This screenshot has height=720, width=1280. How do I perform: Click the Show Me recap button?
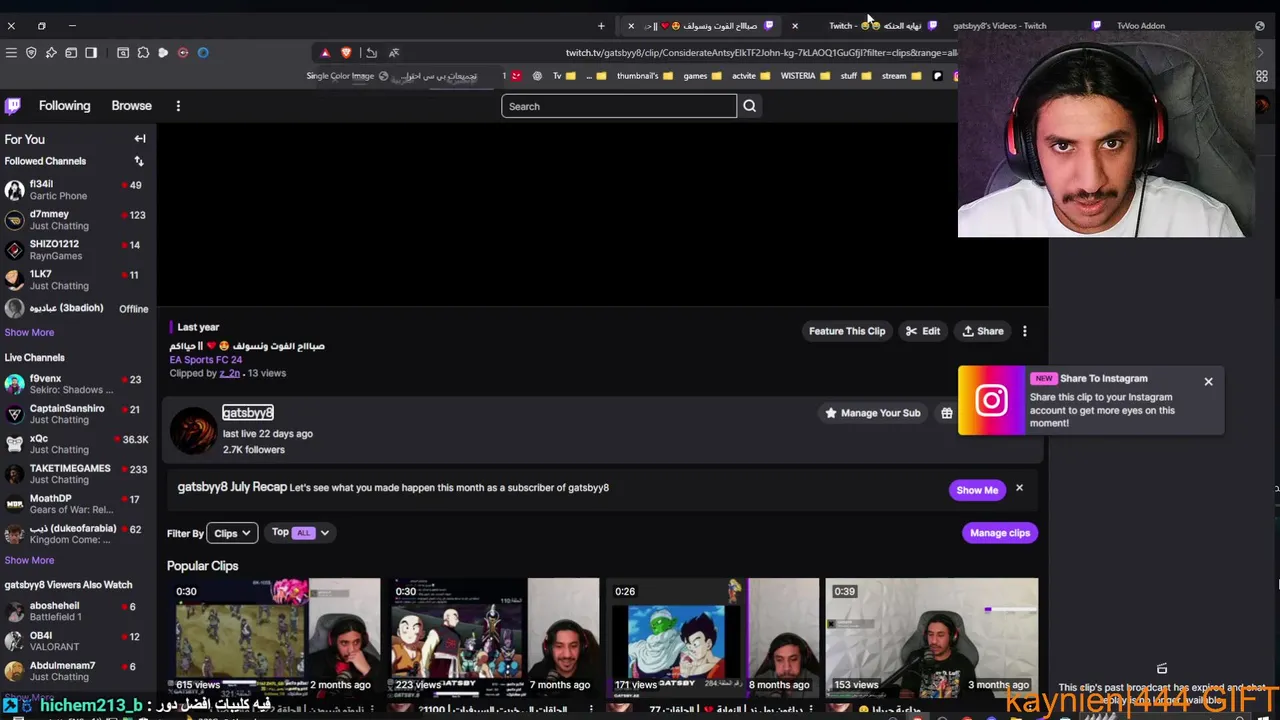coord(977,490)
